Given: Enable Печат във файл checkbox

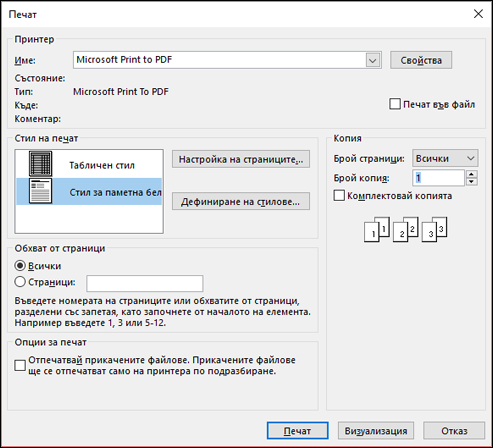Looking at the screenshot, I should pos(395,104).
